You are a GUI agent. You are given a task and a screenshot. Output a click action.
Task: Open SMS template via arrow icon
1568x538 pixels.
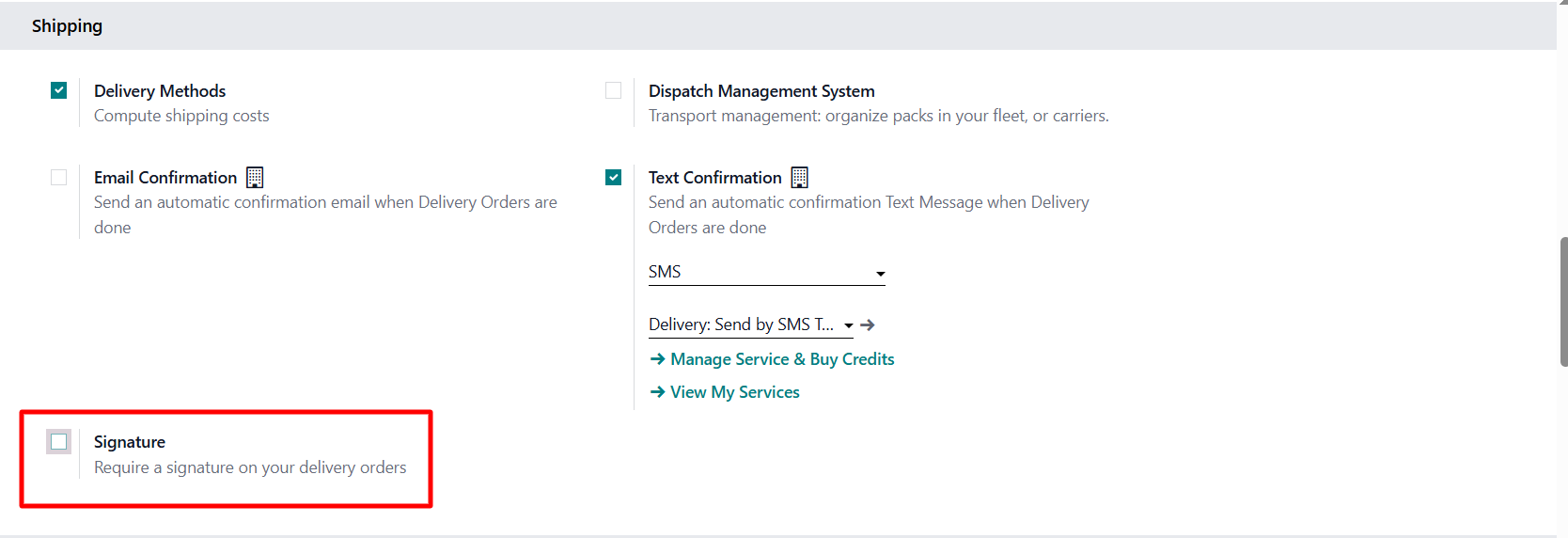[868, 325]
